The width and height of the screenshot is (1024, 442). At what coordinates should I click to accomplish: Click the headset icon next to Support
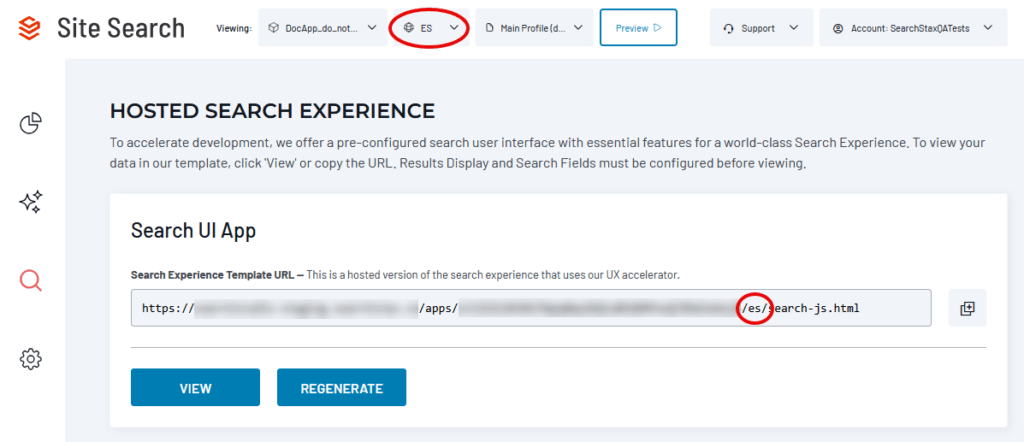click(x=727, y=28)
